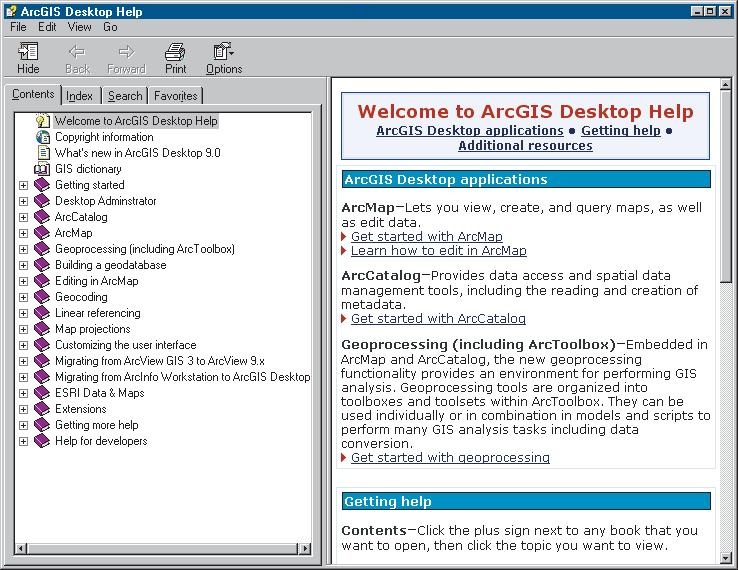Click the help pane vertical scrollbar thumb
The height and width of the screenshot is (570, 738).
coord(725,187)
